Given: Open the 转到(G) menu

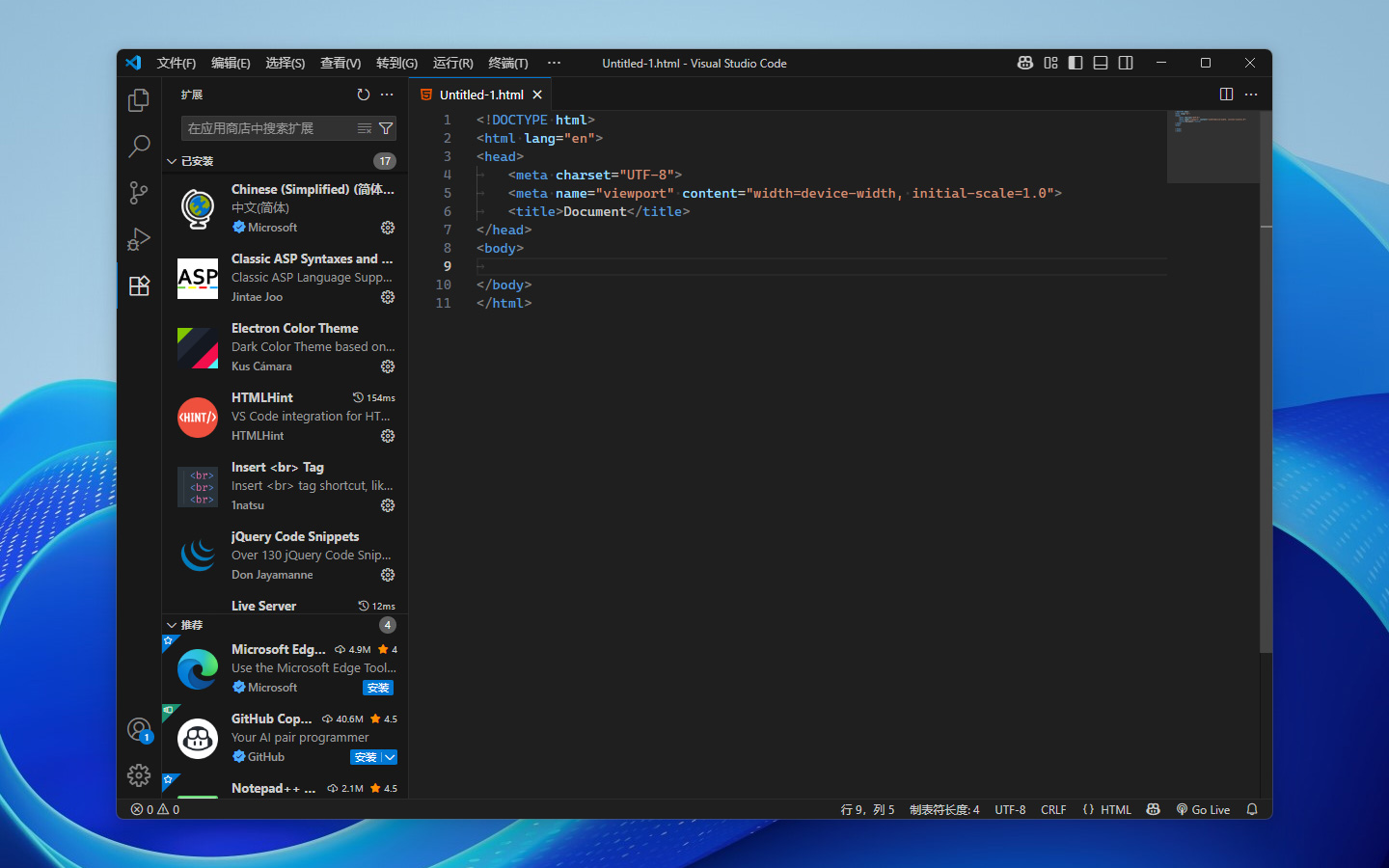Looking at the screenshot, I should pos(396,63).
